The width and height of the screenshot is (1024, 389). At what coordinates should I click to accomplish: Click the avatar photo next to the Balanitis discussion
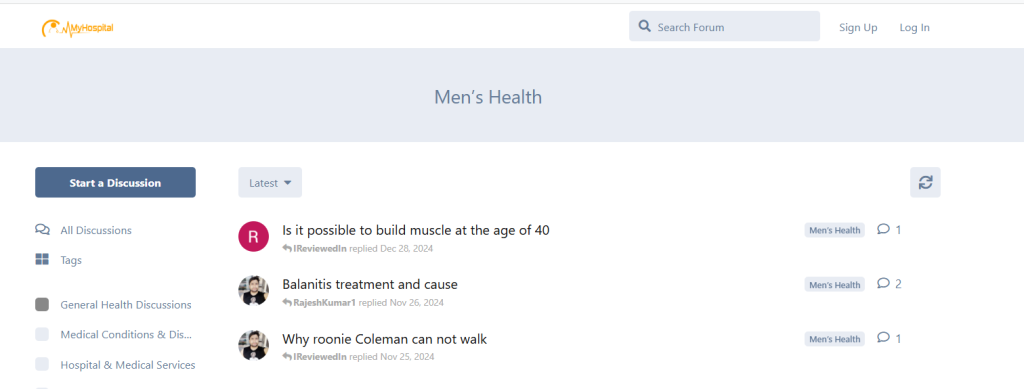click(x=253, y=290)
